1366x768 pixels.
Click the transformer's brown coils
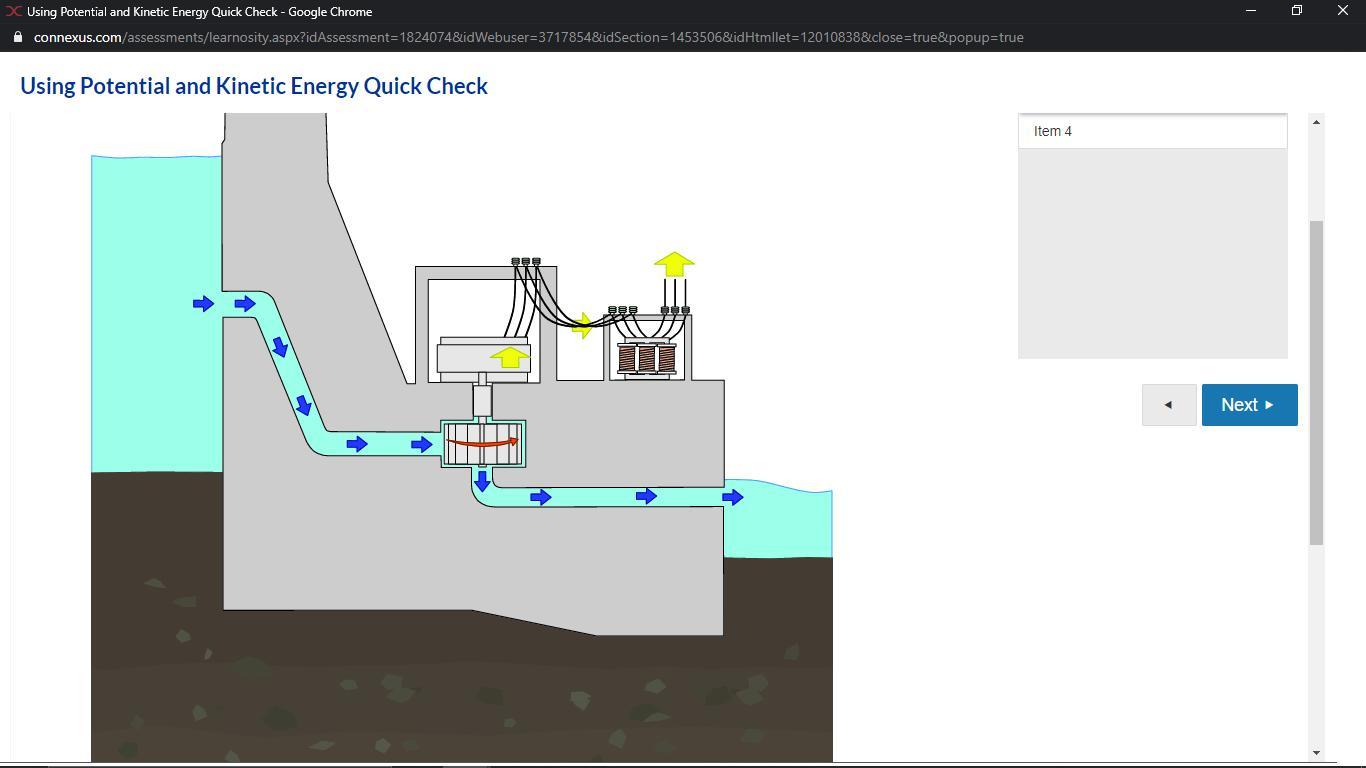tap(646, 358)
